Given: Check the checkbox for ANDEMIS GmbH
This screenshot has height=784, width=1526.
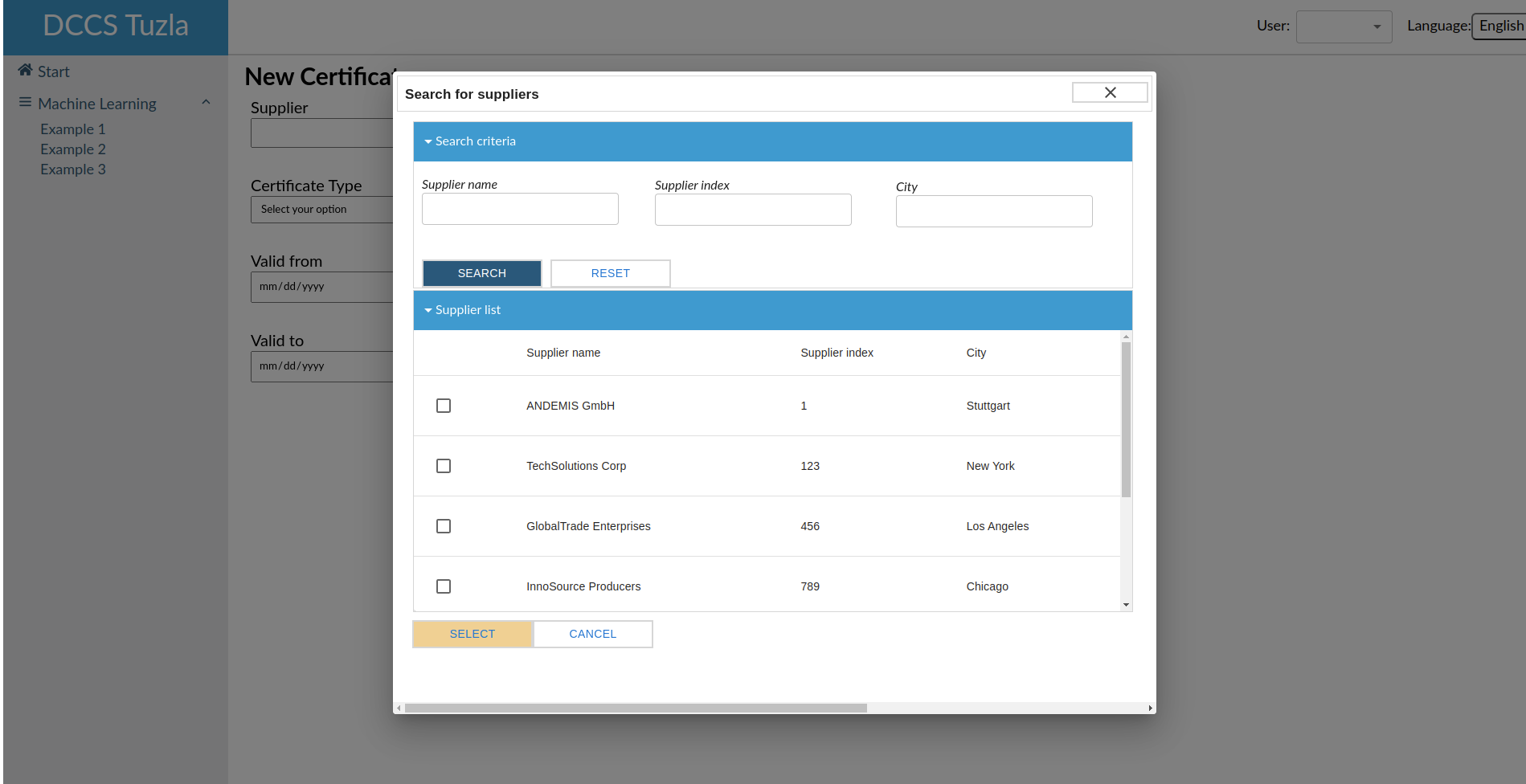Looking at the screenshot, I should point(443,406).
